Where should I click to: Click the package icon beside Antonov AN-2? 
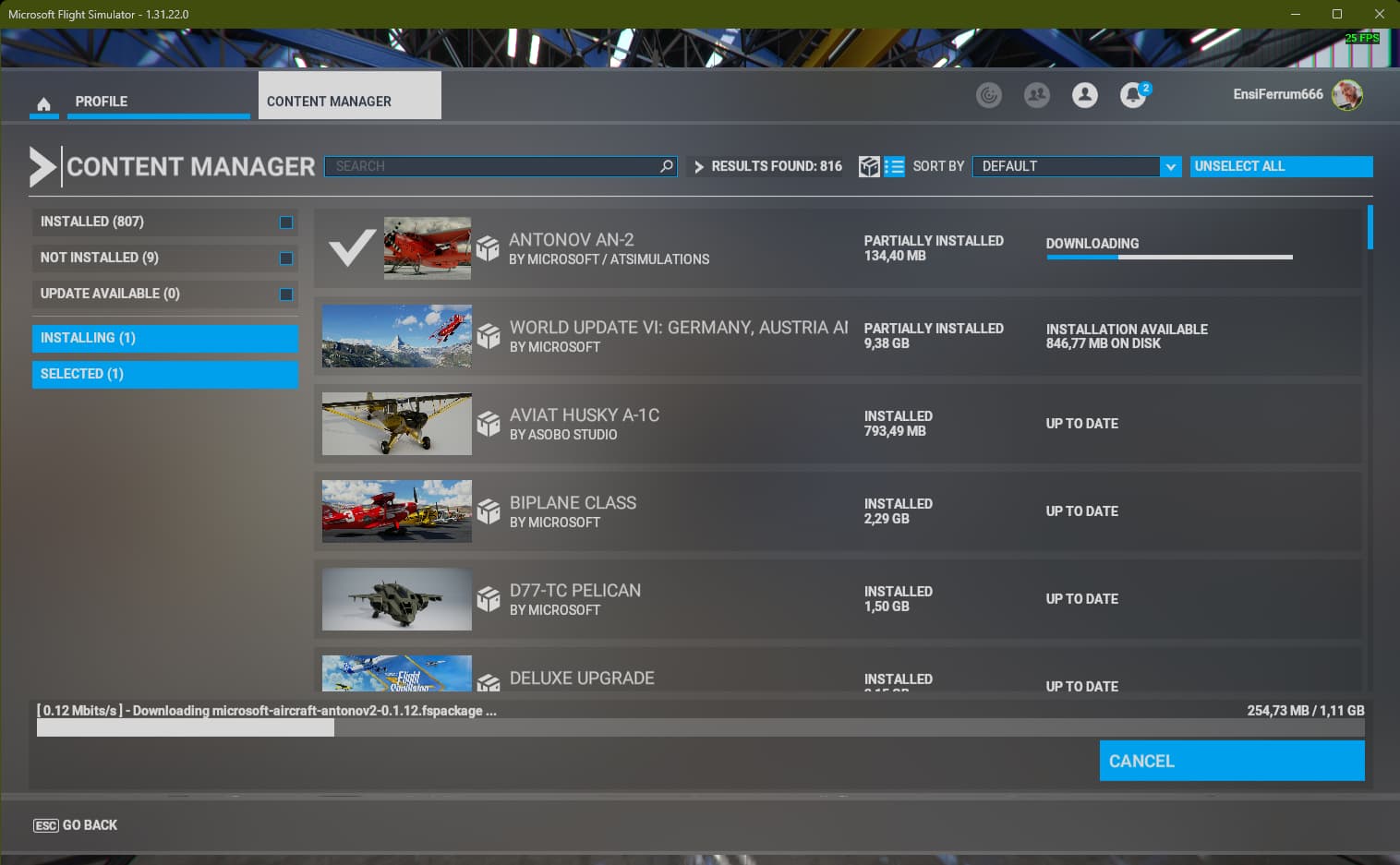pyautogui.click(x=488, y=248)
